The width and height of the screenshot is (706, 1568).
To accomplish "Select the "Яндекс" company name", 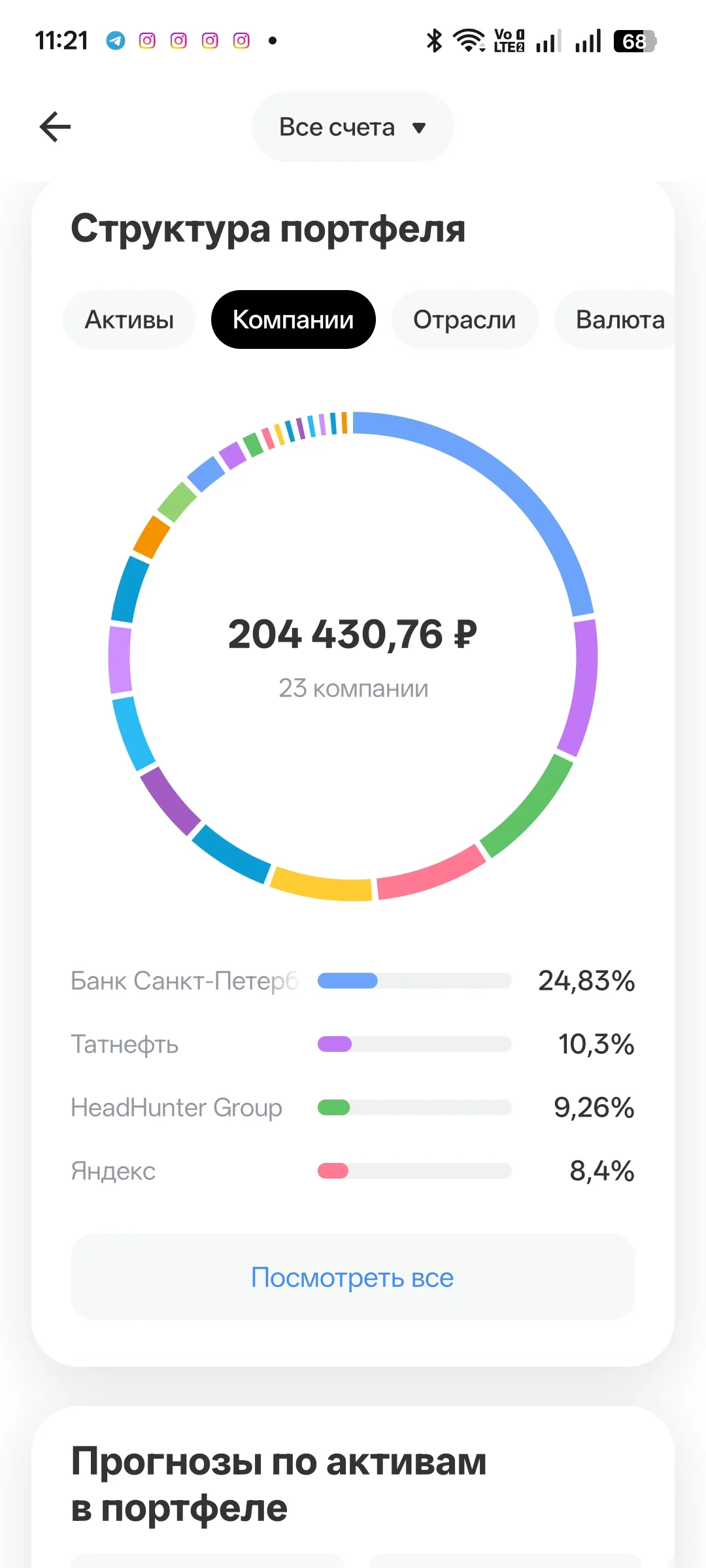I will pos(113,1171).
